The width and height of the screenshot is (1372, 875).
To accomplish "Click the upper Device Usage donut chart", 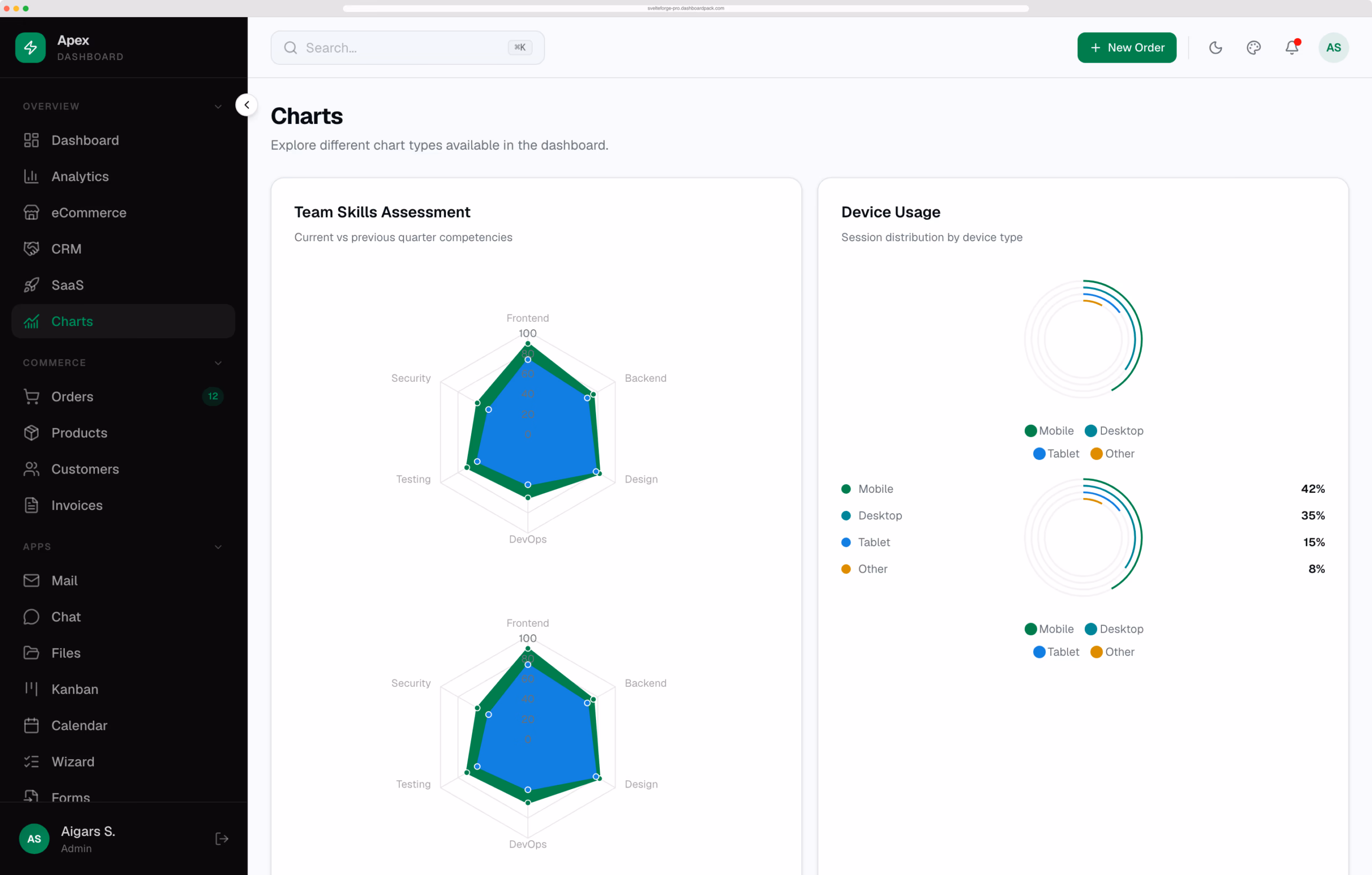I will pos(1083,339).
